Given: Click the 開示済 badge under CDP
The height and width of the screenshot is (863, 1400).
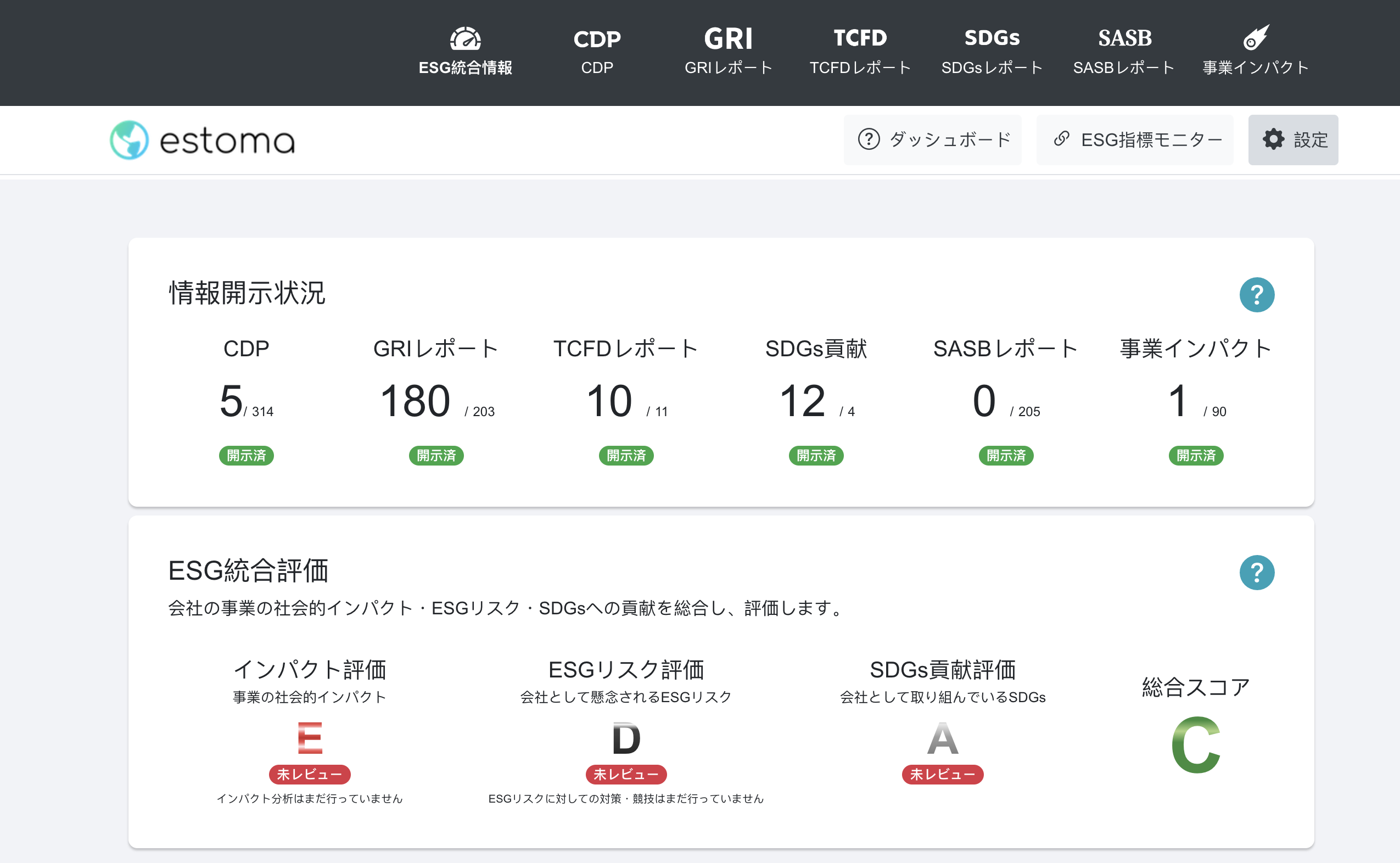Looking at the screenshot, I should (246, 456).
